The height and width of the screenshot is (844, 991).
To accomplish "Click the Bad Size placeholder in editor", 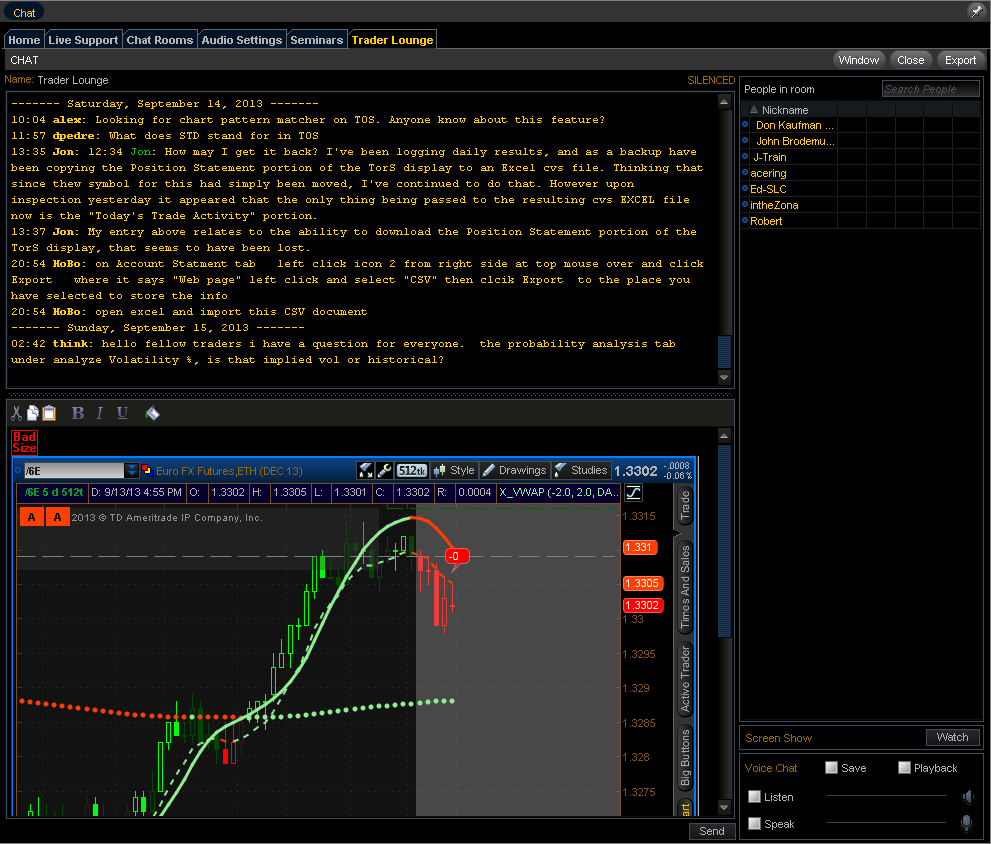I will pyautogui.click(x=25, y=443).
